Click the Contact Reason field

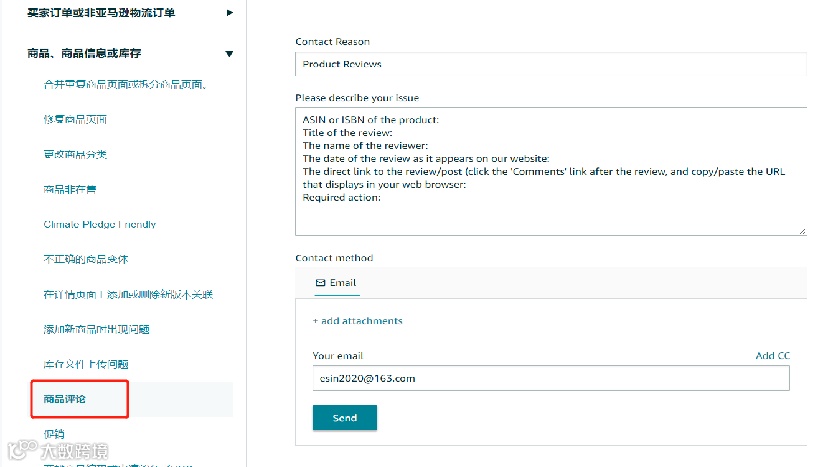click(x=550, y=64)
